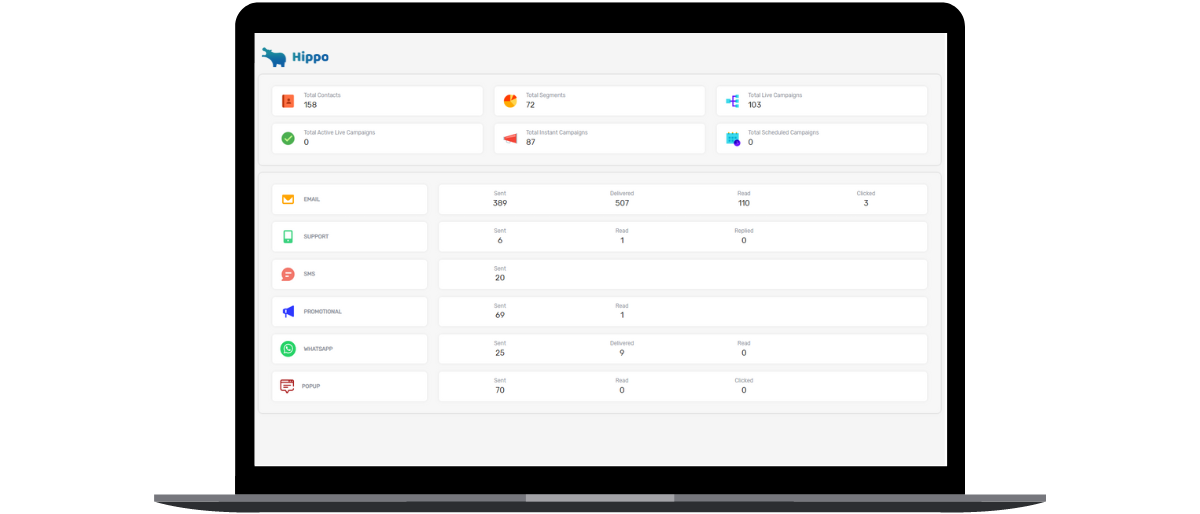Click the Total Instant Campaigns megaphone icon
The width and height of the screenshot is (1200, 514).
[510, 138]
